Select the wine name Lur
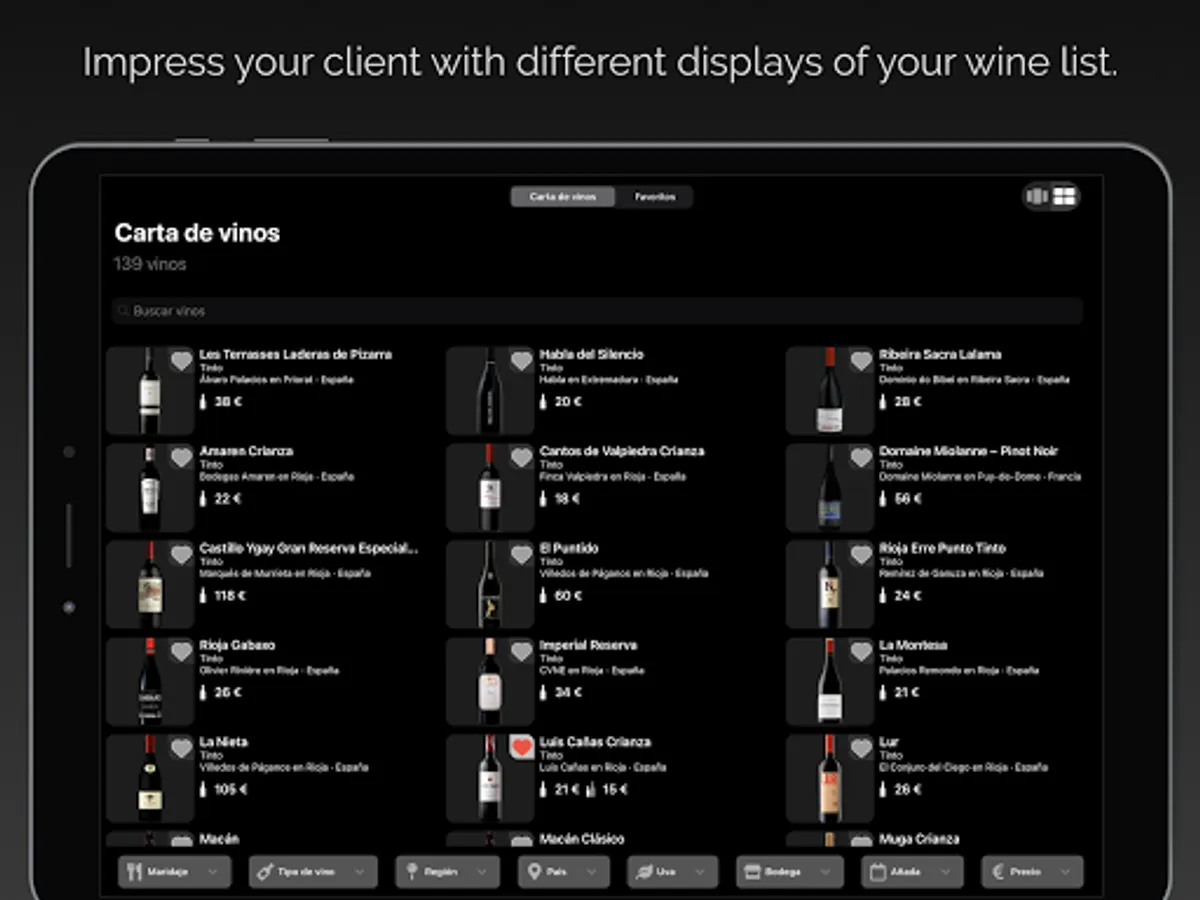The image size is (1200, 900). click(x=890, y=742)
